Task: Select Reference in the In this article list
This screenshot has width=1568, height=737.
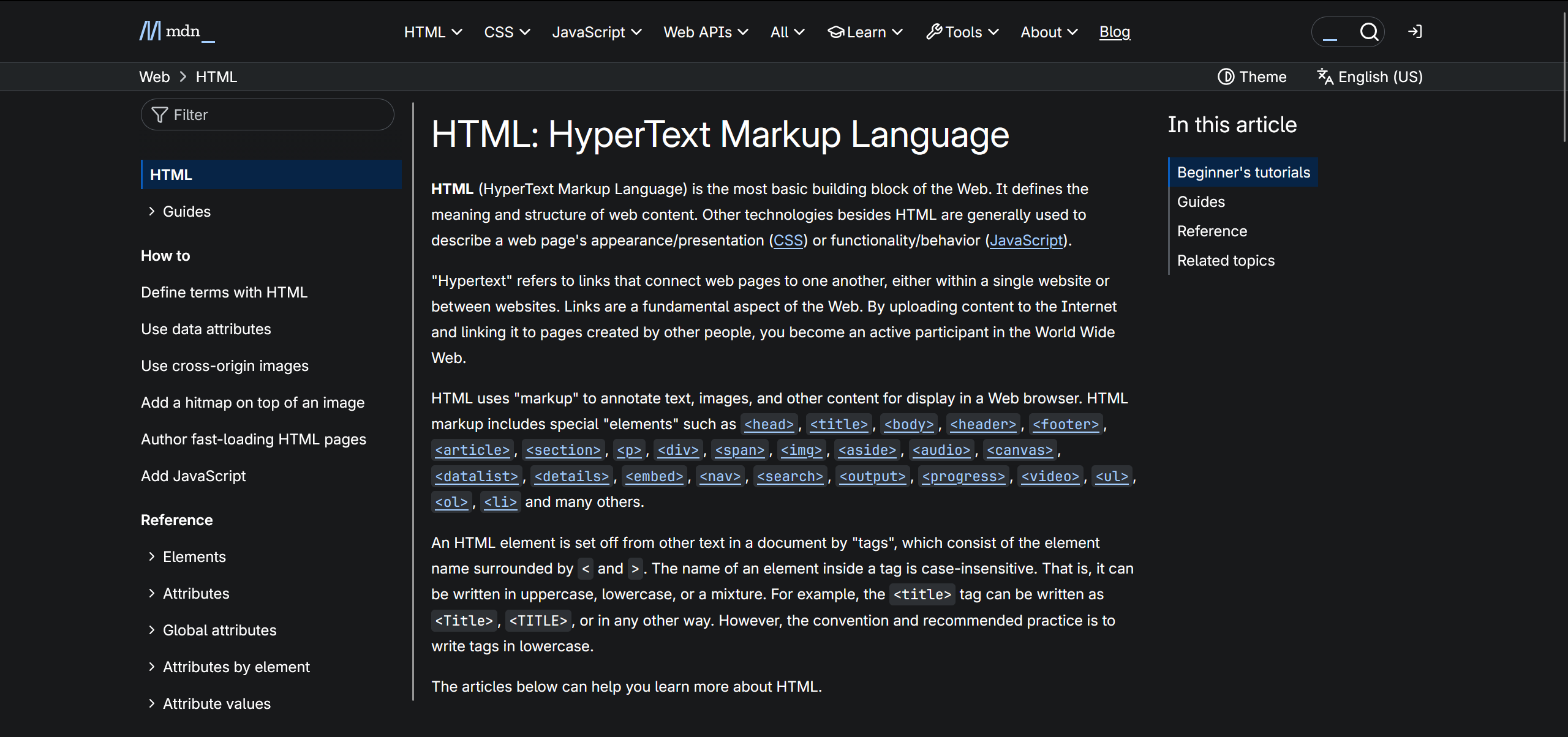Action: coord(1212,231)
